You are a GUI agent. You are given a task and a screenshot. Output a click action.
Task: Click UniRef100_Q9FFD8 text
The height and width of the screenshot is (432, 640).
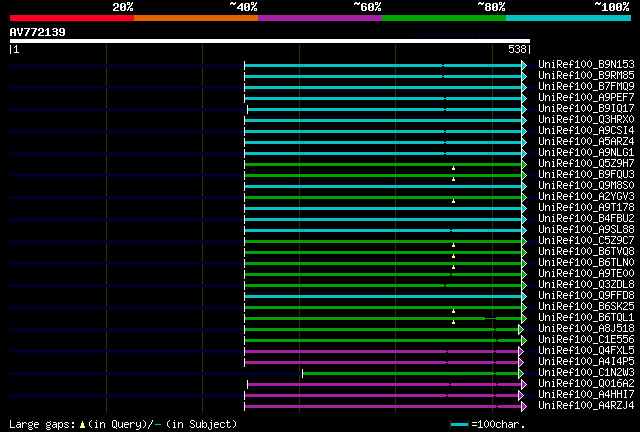[586, 296]
